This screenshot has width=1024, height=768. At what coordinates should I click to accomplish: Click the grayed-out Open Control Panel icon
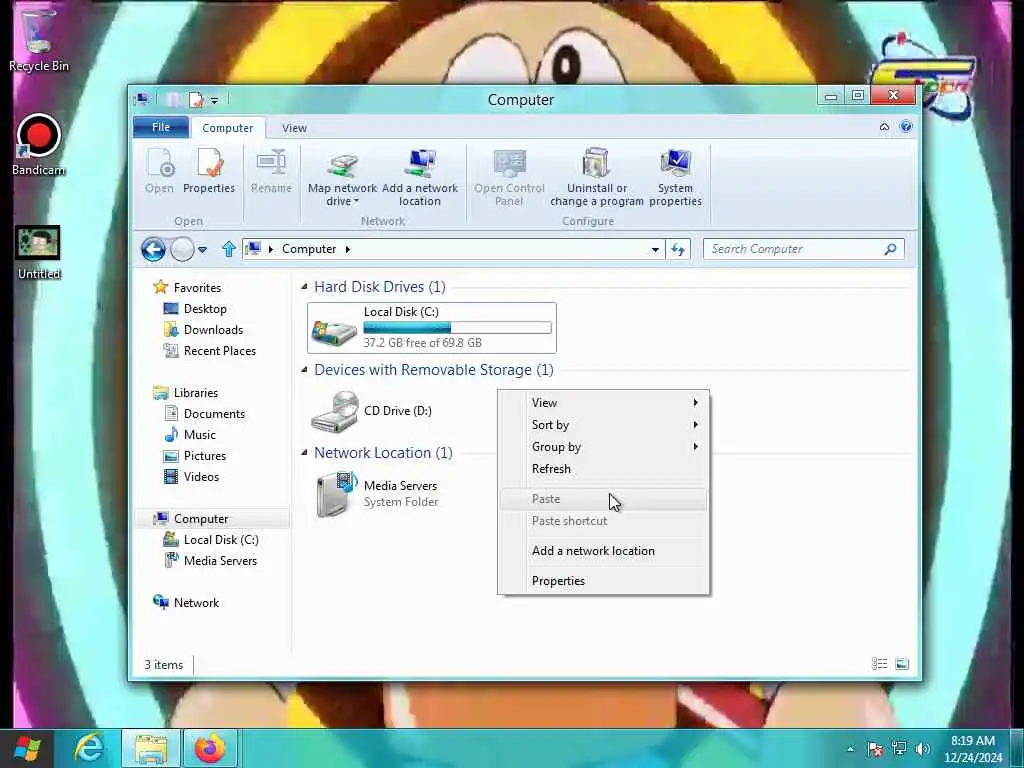click(509, 163)
